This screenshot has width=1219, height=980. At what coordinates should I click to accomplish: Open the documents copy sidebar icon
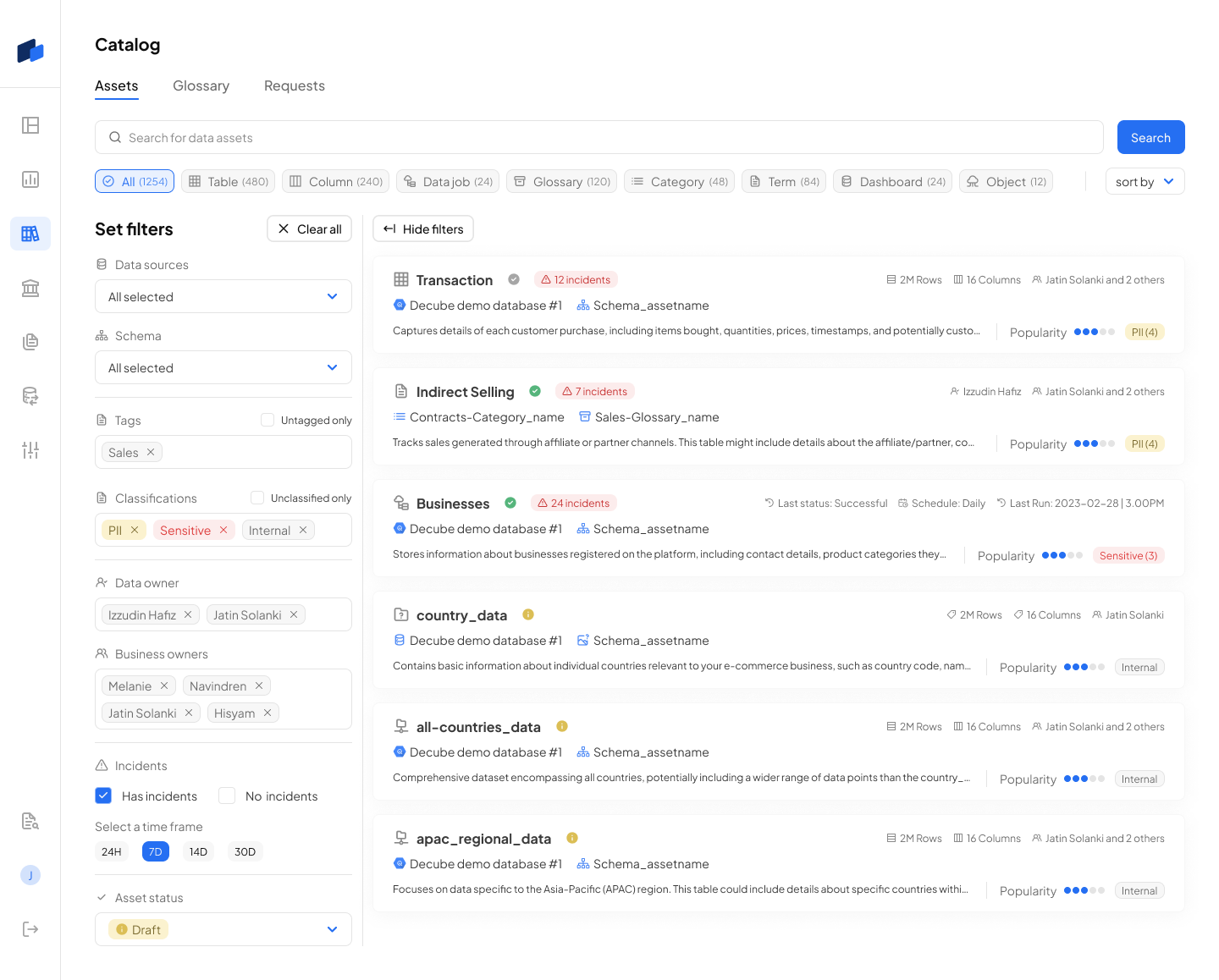coord(30,342)
